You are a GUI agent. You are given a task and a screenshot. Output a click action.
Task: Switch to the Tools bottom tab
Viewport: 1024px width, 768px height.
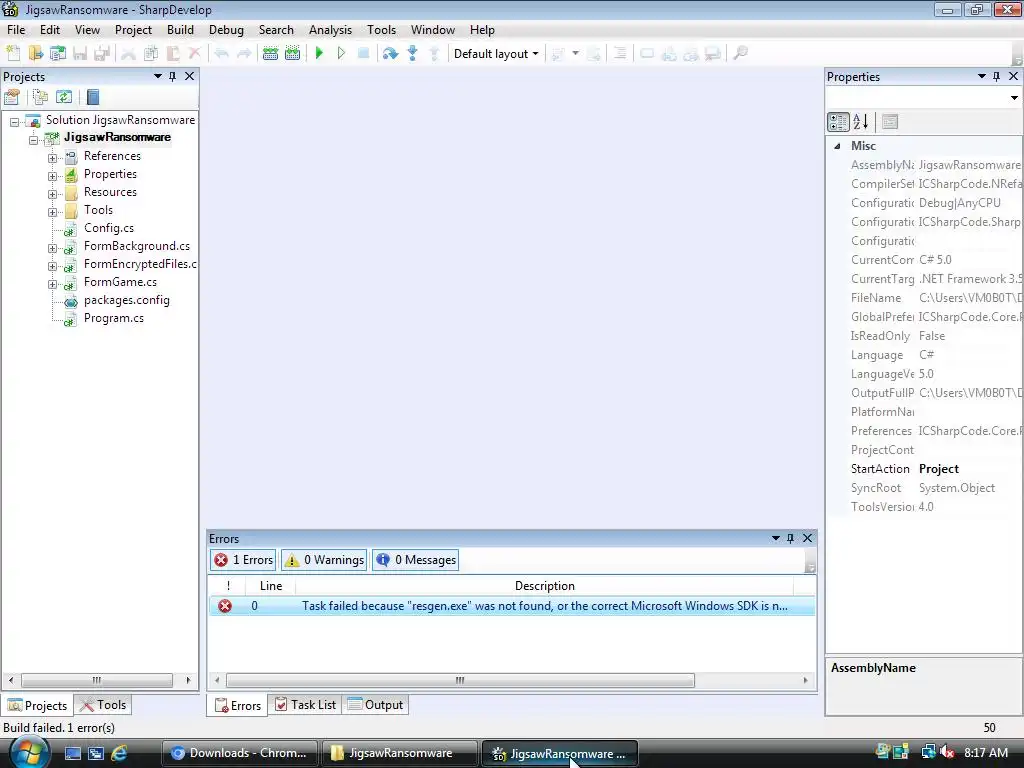pos(103,705)
